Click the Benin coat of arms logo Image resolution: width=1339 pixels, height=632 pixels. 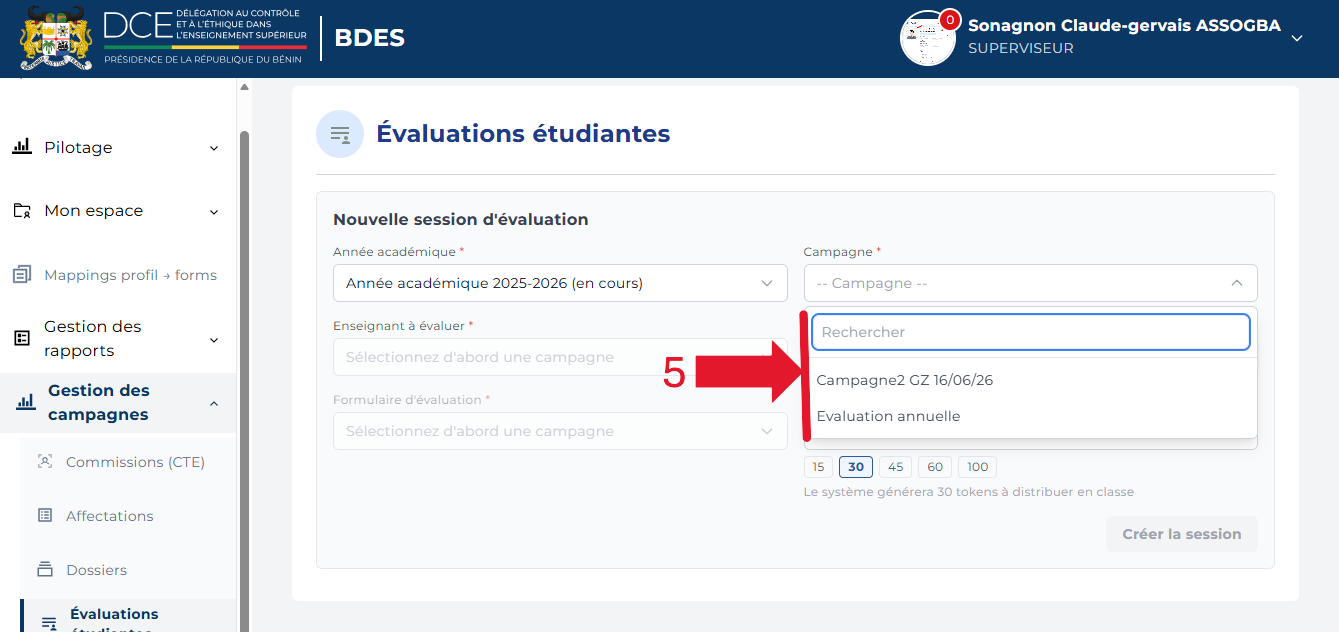pyautogui.click(x=56, y=38)
